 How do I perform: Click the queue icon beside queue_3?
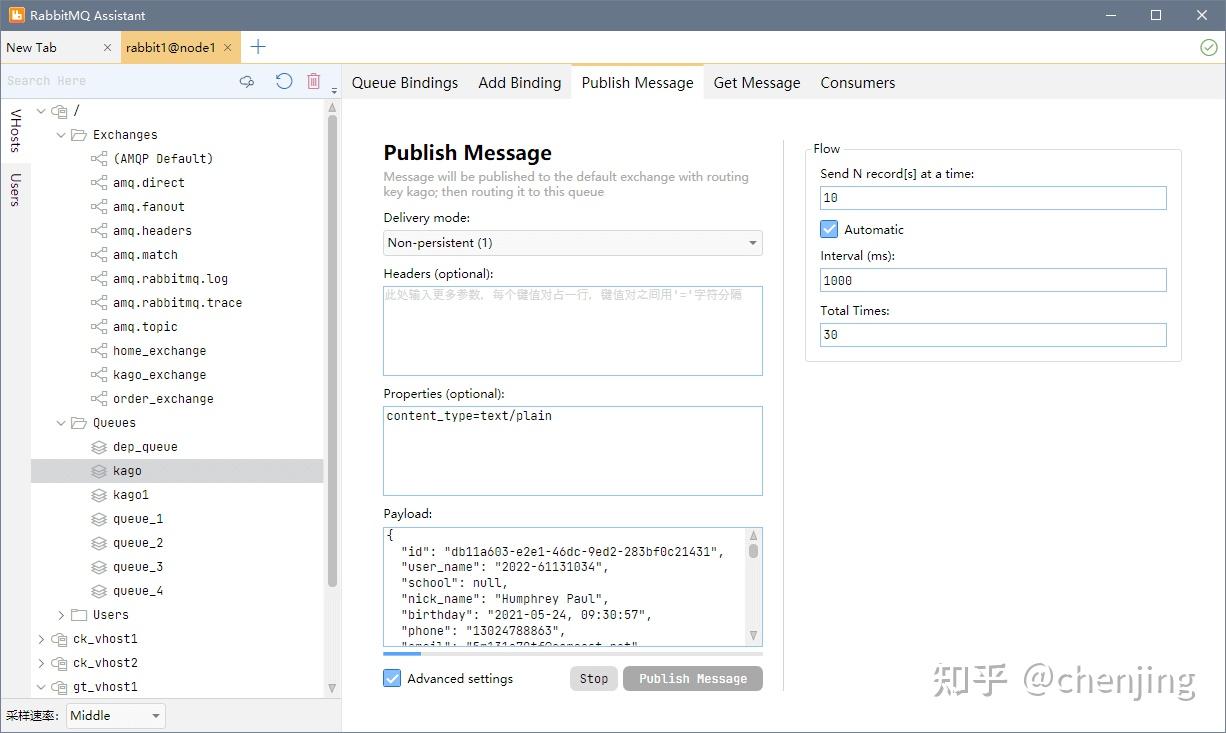click(98, 567)
